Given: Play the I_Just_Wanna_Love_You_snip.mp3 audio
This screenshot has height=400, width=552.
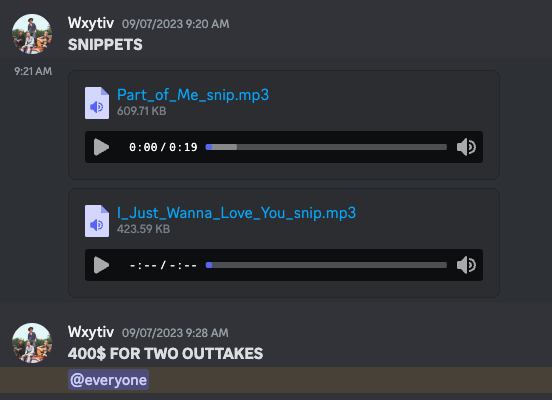Looking at the screenshot, I should click(x=101, y=265).
